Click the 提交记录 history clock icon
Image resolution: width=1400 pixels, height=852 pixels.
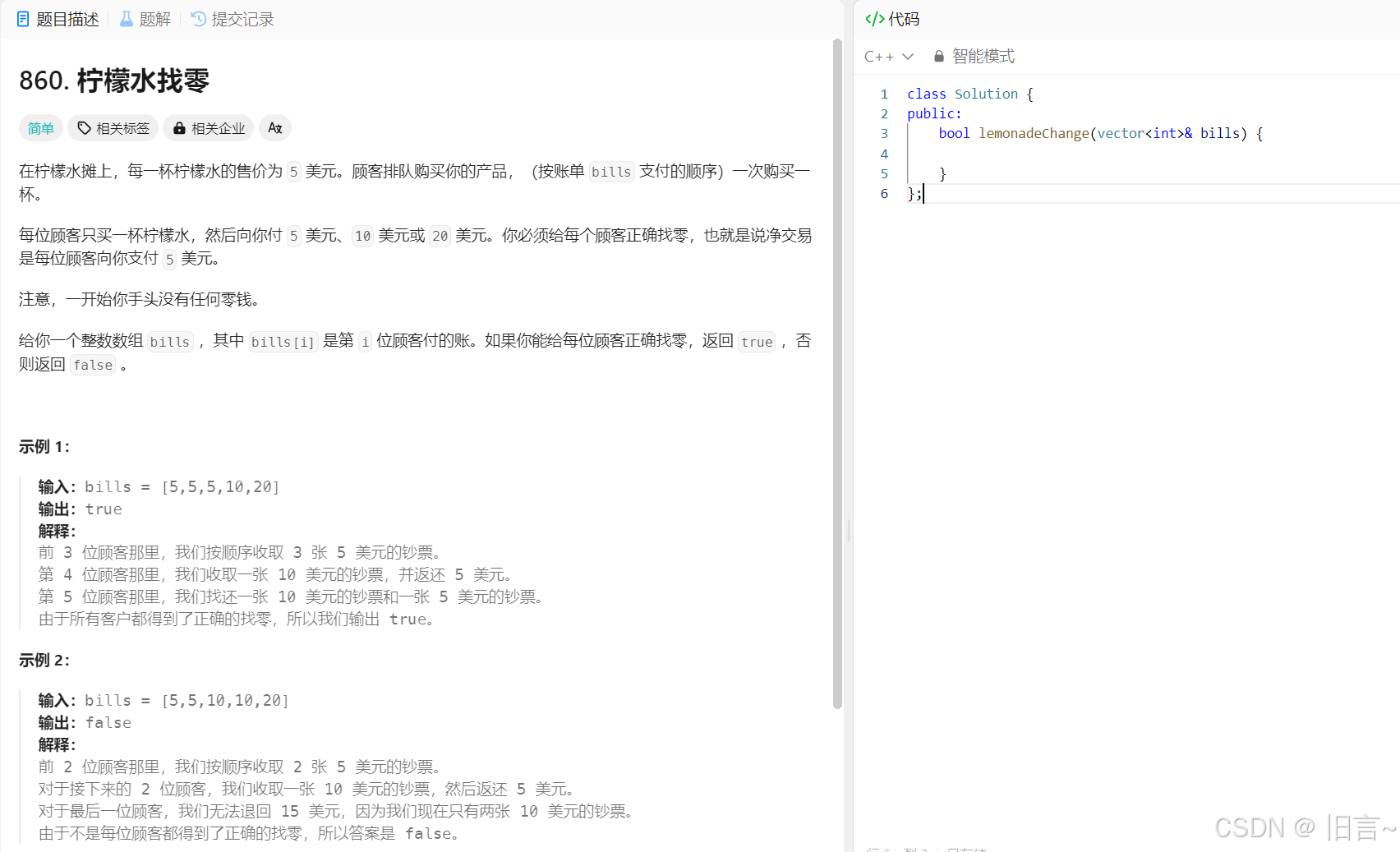coord(198,19)
